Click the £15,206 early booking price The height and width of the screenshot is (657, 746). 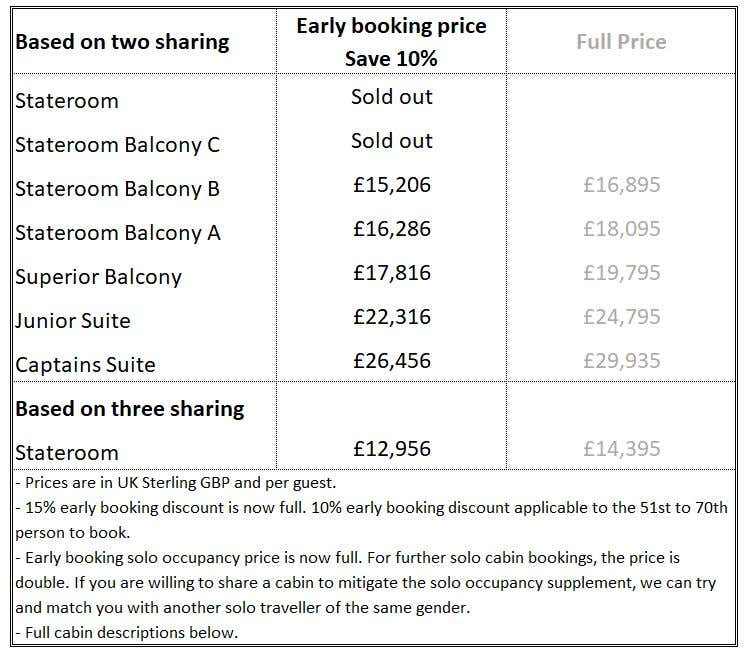tap(391, 185)
